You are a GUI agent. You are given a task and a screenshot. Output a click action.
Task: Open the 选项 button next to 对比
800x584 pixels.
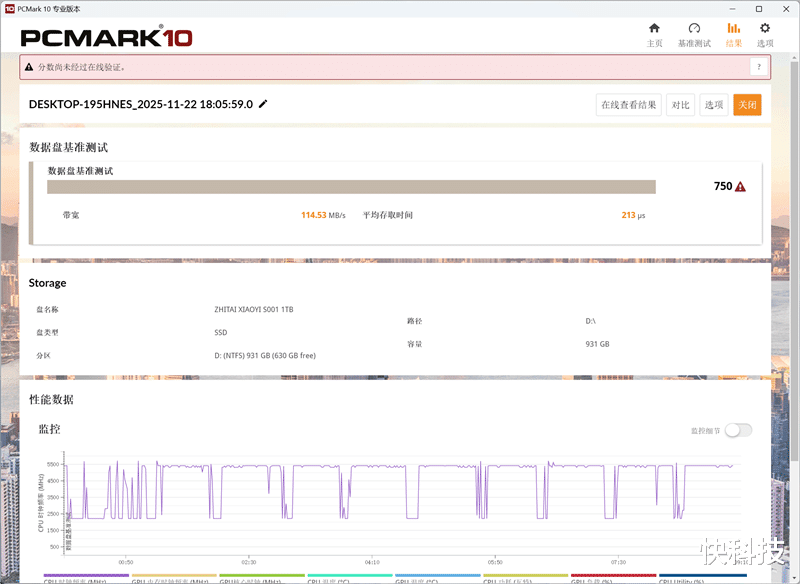pyautogui.click(x=715, y=104)
